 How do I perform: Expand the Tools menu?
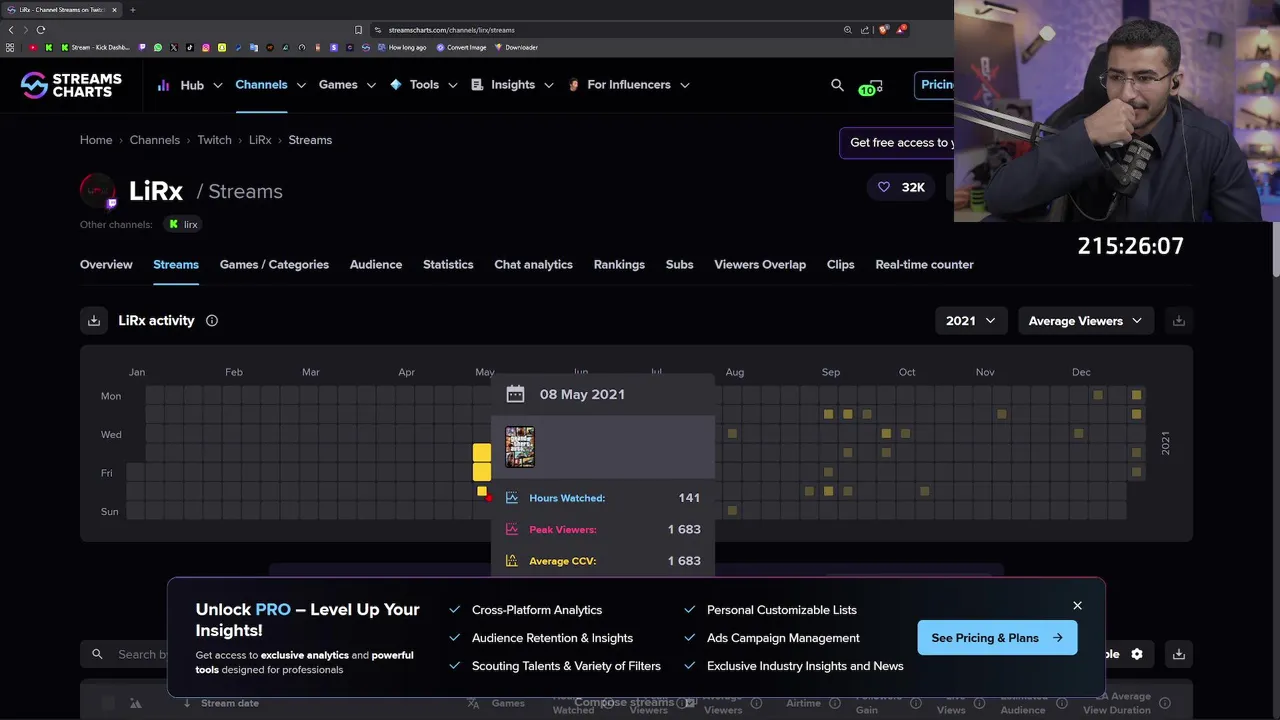pyautogui.click(x=424, y=85)
